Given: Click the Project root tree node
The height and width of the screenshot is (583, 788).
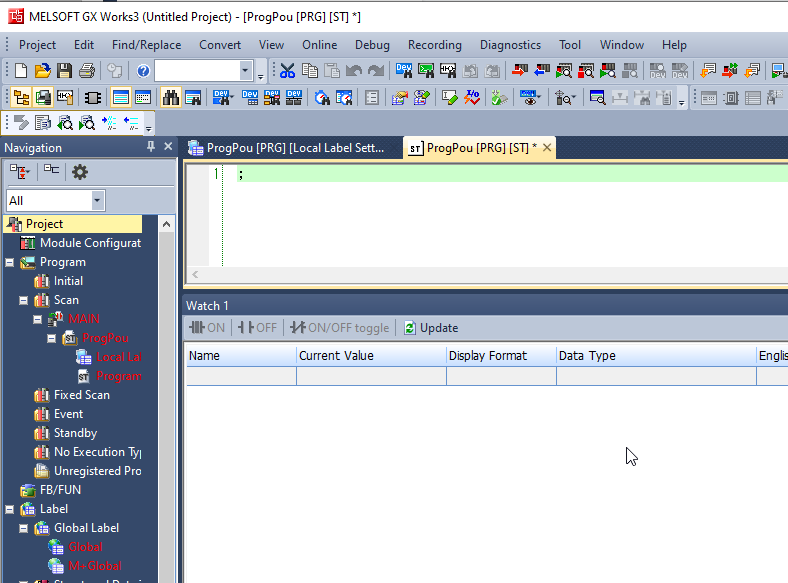Looking at the screenshot, I should (73, 224).
